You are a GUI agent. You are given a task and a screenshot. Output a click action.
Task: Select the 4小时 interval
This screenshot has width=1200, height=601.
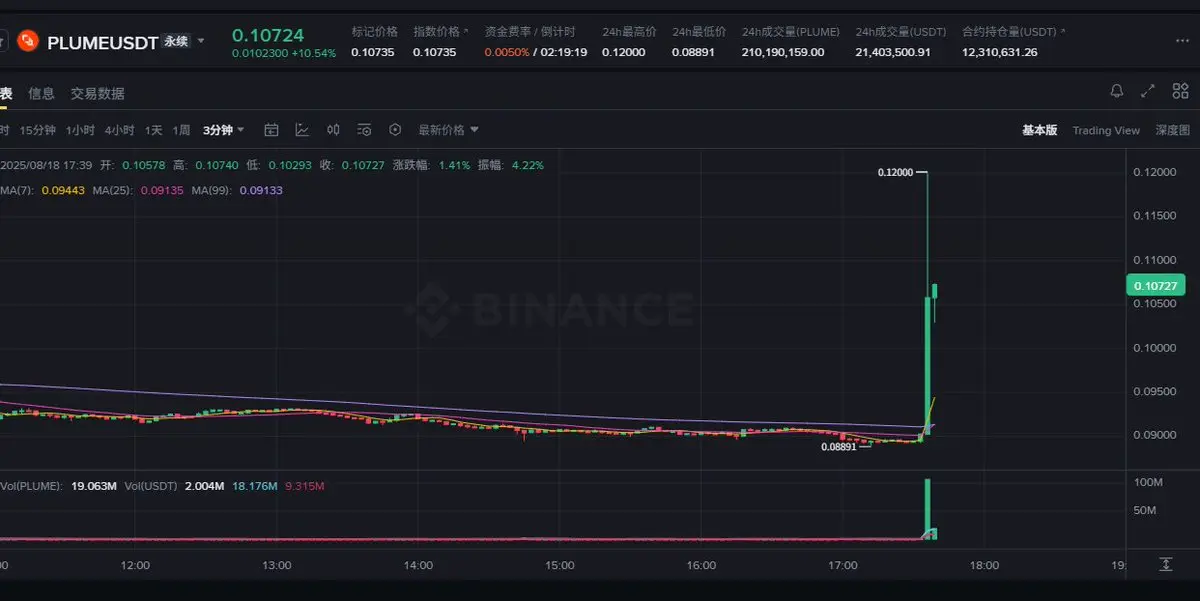(119, 130)
